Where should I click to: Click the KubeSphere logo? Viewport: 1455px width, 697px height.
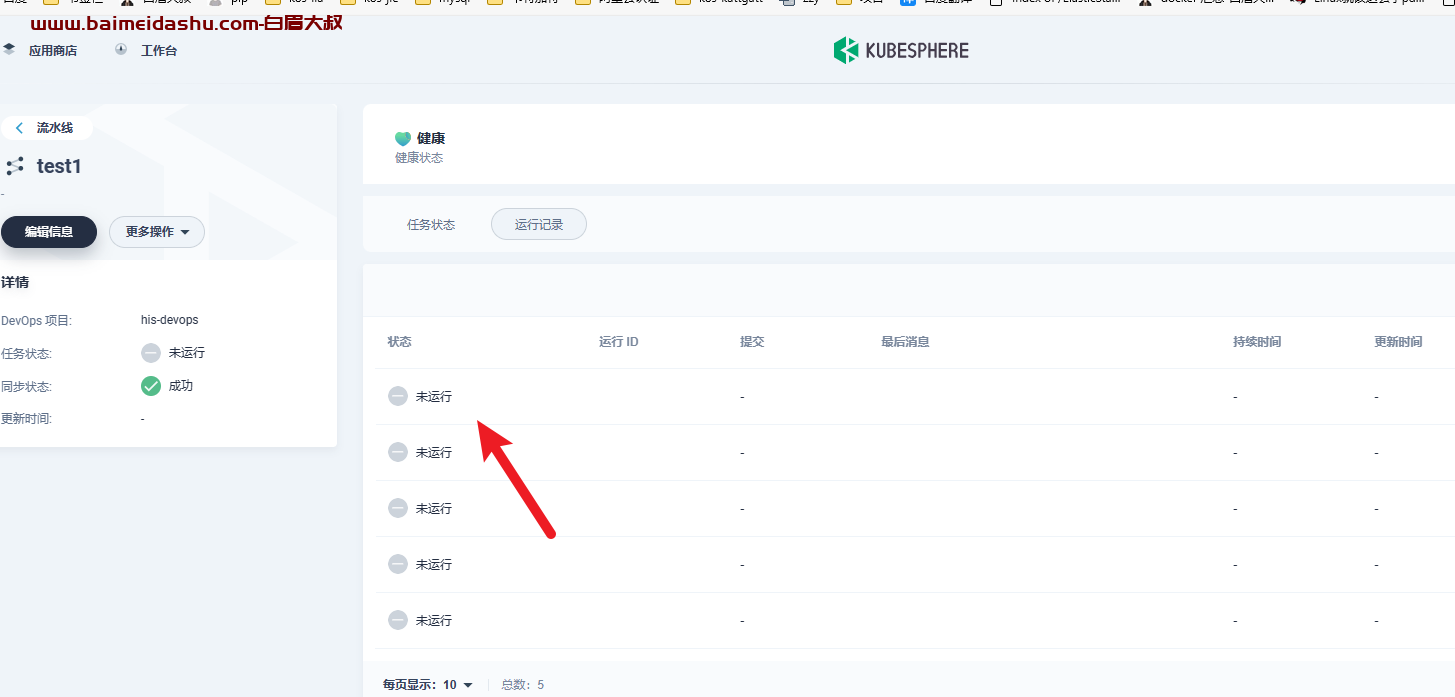pos(901,50)
